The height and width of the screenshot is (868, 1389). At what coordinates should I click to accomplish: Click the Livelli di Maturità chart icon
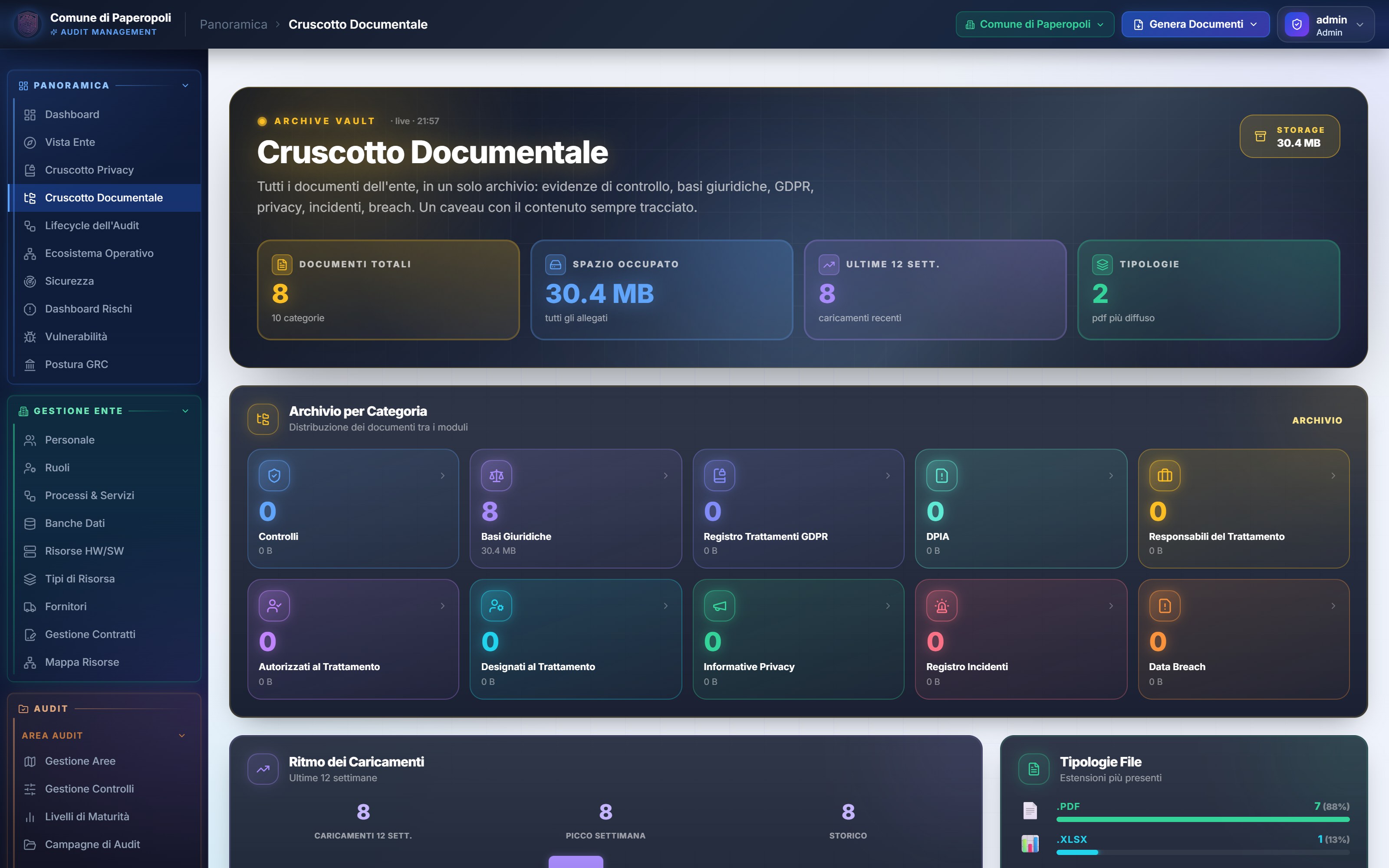click(x=30, y=817)
